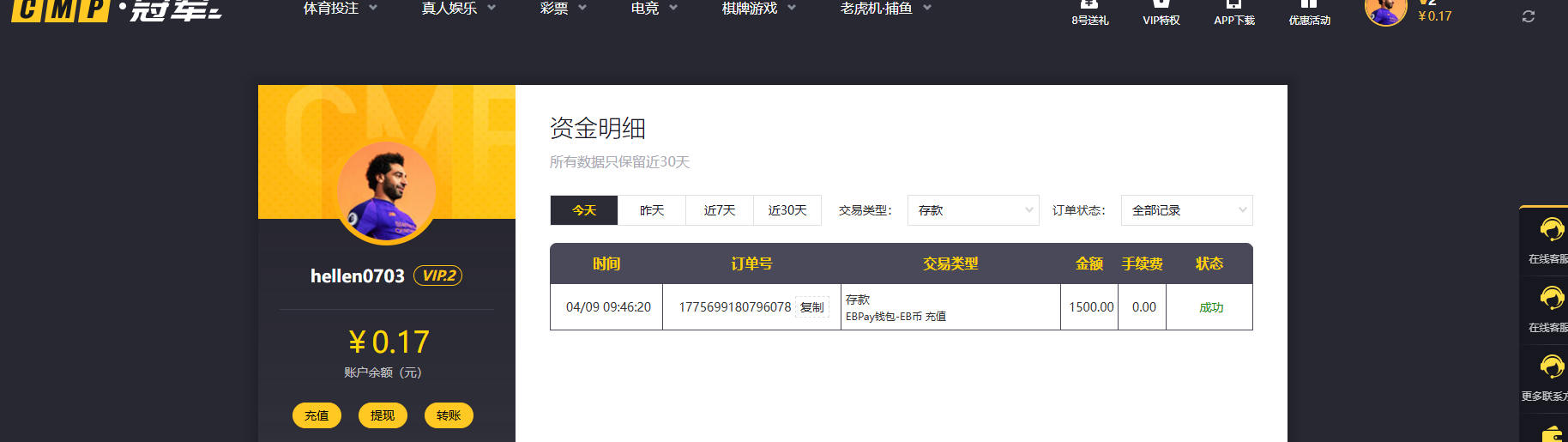Expand the 体育投注 menu
Image resolution: width=1568 pixels, height=442 pixels.
pyautogui.click(x=340, y=9)
